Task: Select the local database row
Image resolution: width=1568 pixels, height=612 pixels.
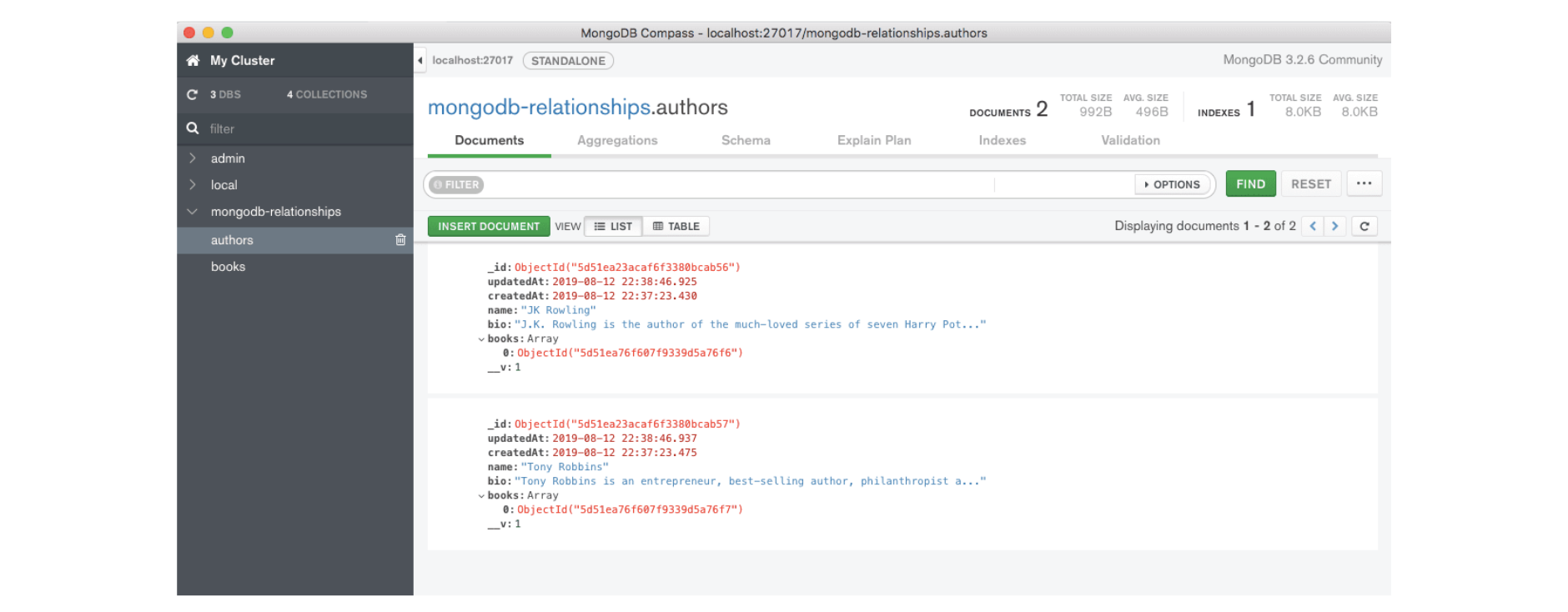Action: [x=295, y=184]
